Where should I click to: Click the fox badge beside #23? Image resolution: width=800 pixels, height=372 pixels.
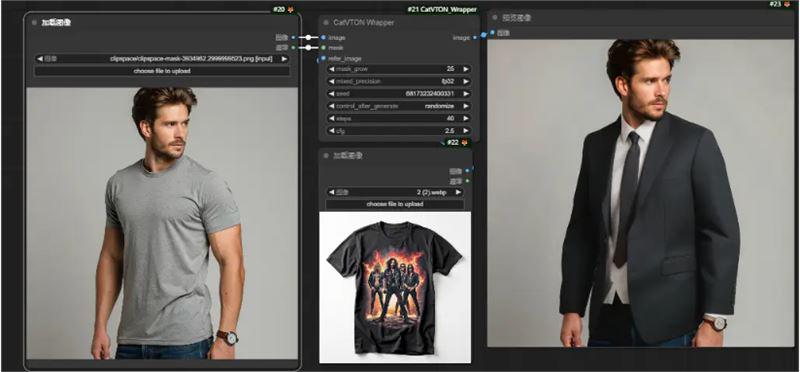[787, 4]
